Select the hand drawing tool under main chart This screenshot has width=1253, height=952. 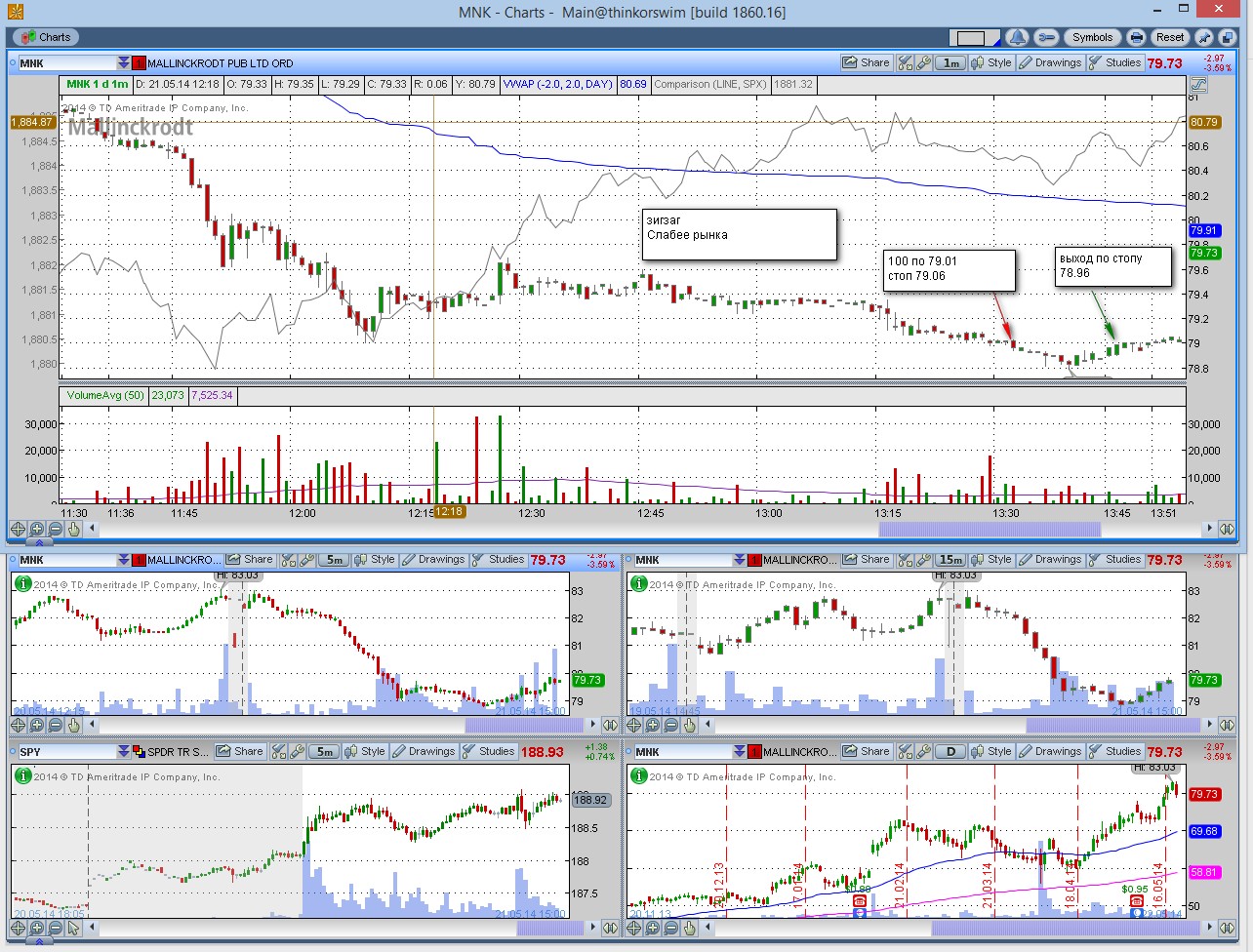[74, 529]
